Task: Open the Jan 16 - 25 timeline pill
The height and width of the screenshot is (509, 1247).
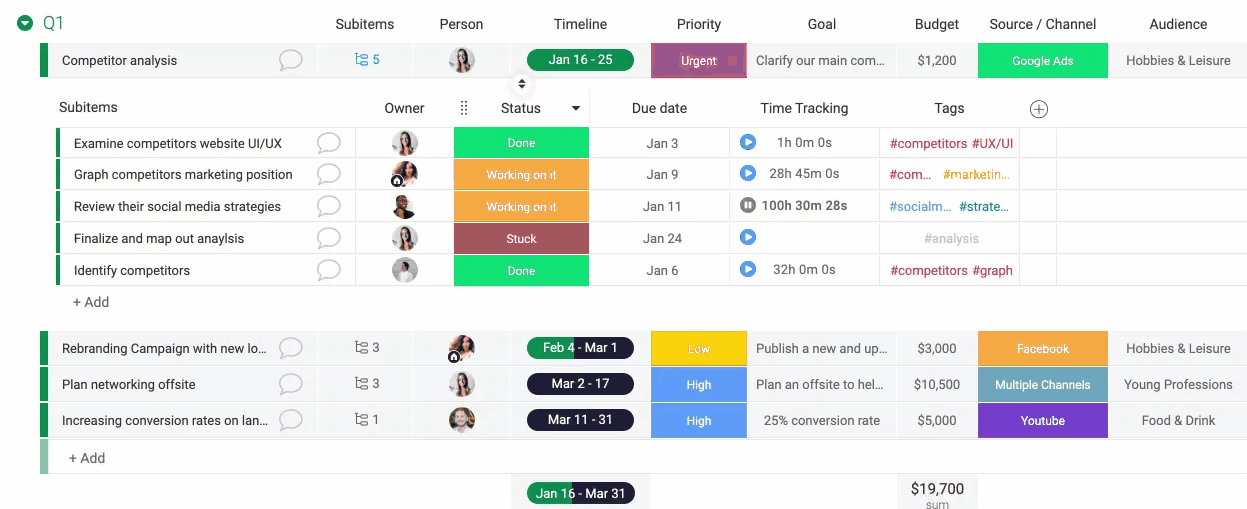Action: point(580,60)
